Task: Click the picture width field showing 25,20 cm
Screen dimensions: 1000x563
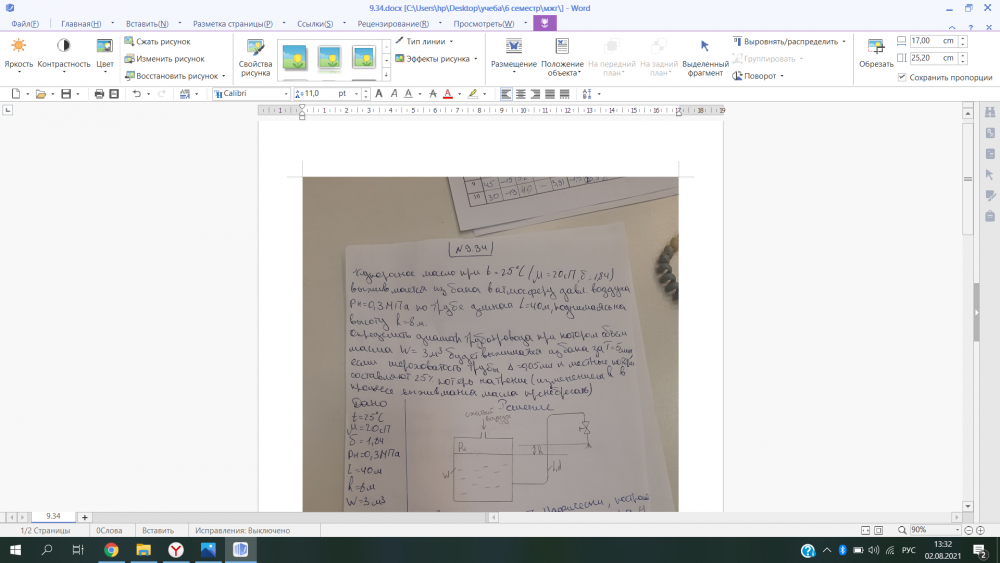Action: click(932, 58)
